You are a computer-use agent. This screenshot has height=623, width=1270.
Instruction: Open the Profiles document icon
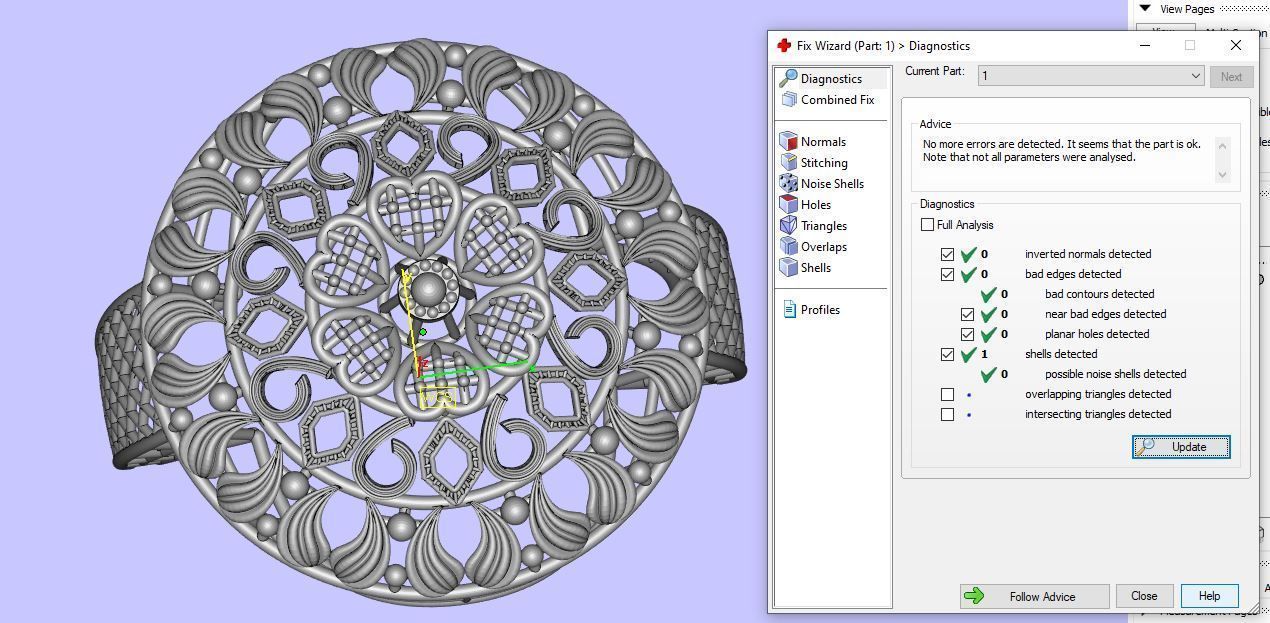coord(790,309)
